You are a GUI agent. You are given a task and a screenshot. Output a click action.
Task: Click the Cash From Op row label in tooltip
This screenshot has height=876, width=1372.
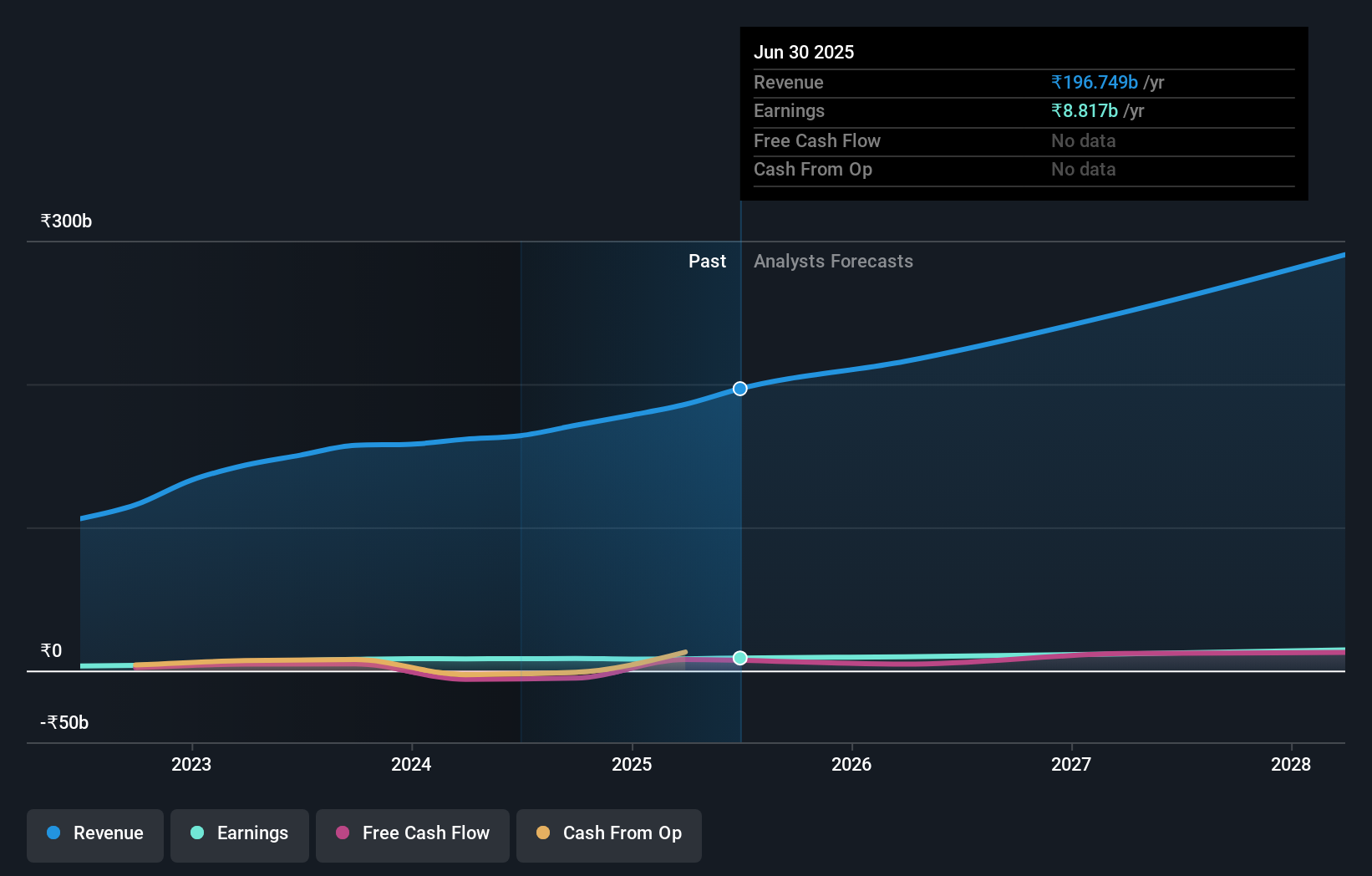pyautogui.click(x=813, y=169)
